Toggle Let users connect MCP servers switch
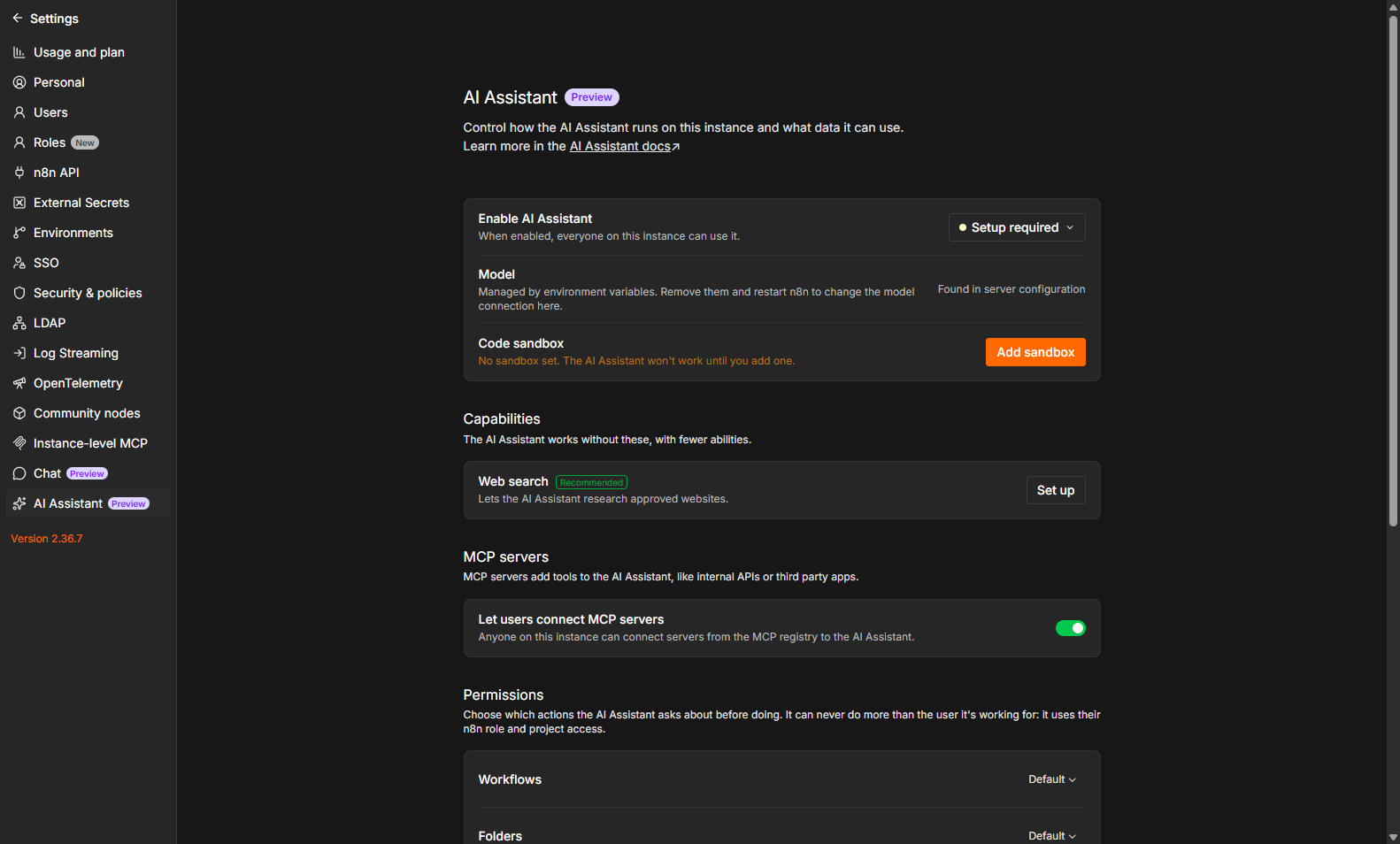The height and width of the screenshot is (844, 1400). point(1070,628)
